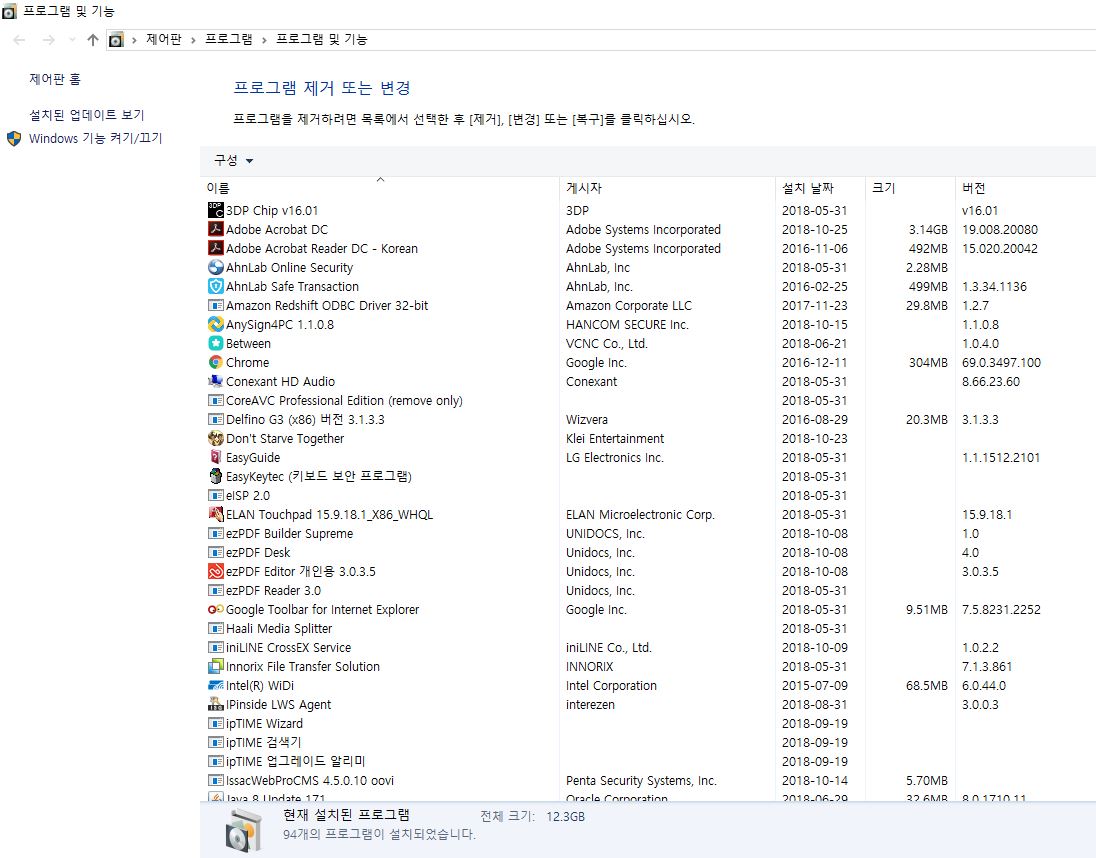
Task: Click the Chrome icon in program list
Action: pos(215,363)
